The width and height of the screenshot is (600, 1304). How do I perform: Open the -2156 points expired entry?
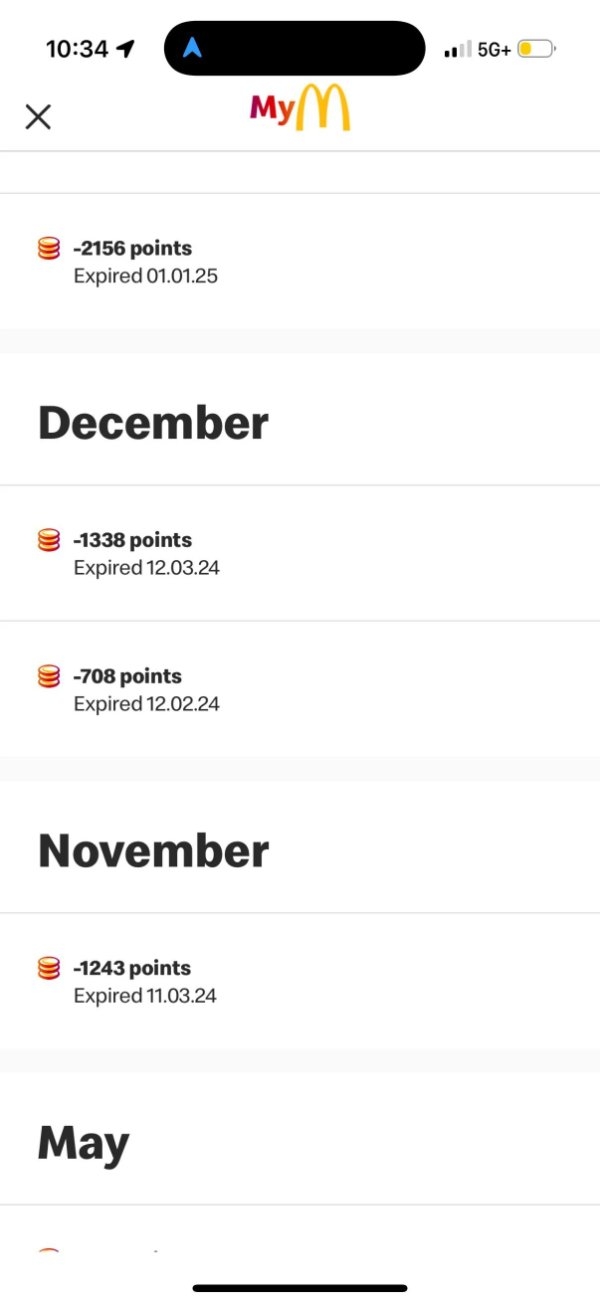(300, 261)
